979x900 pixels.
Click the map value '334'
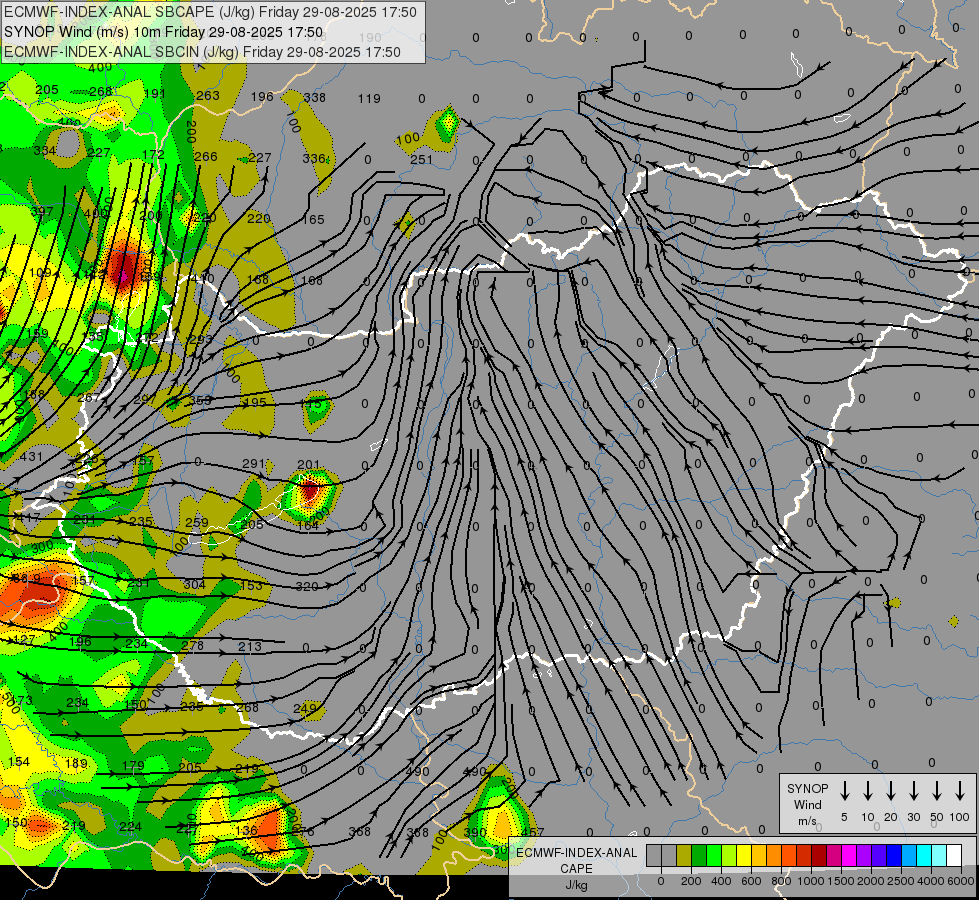click(x=44, y=151)
